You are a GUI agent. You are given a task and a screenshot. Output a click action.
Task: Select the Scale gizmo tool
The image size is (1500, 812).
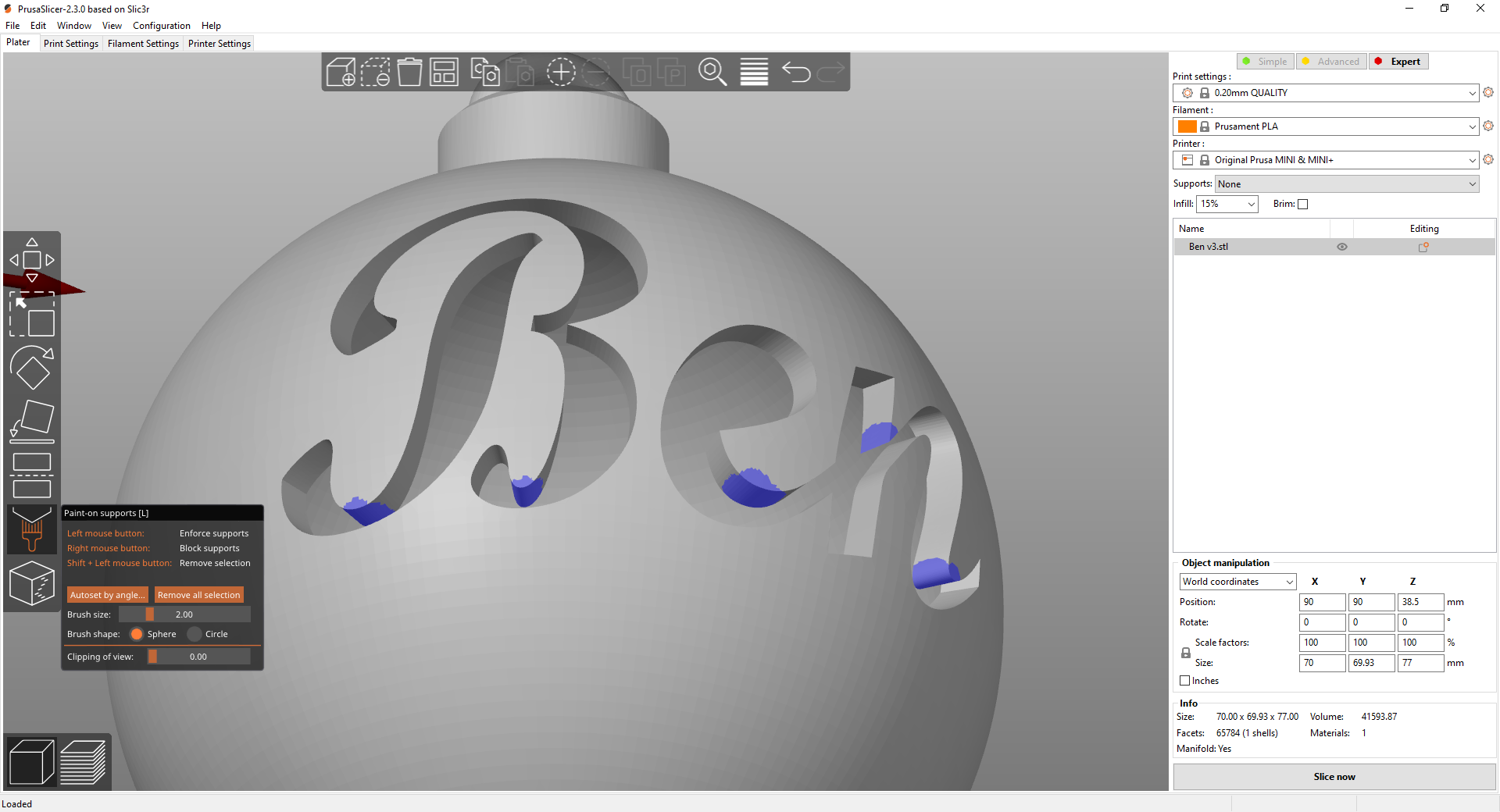(x=32, y=315)
